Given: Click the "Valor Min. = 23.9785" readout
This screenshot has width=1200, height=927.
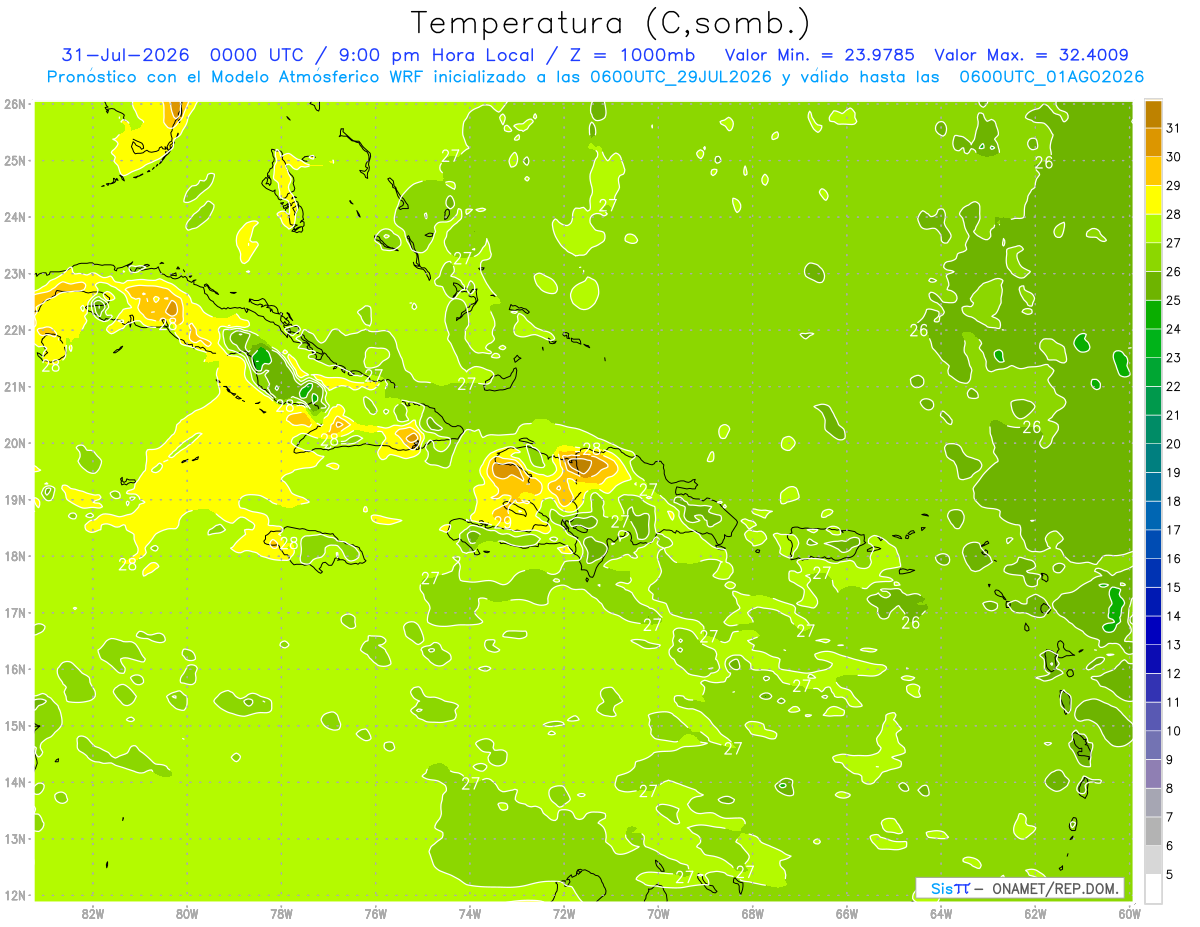Looking at the screenshot, I should click(x=820, y=55).
